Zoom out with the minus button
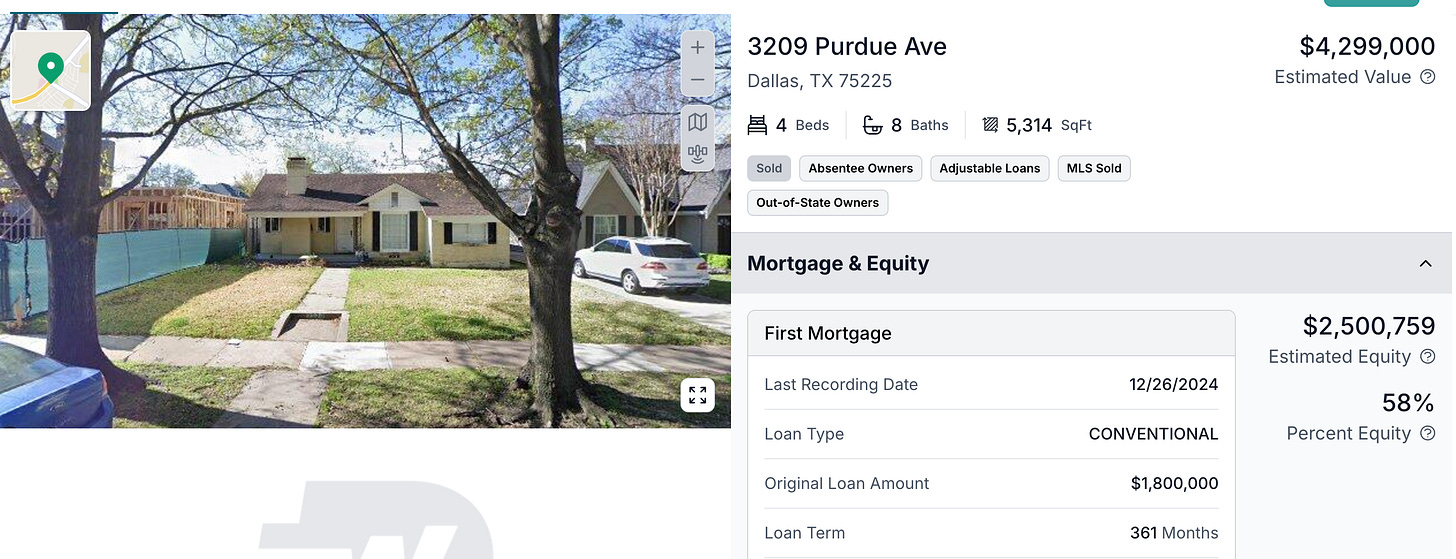 [697, 81]
